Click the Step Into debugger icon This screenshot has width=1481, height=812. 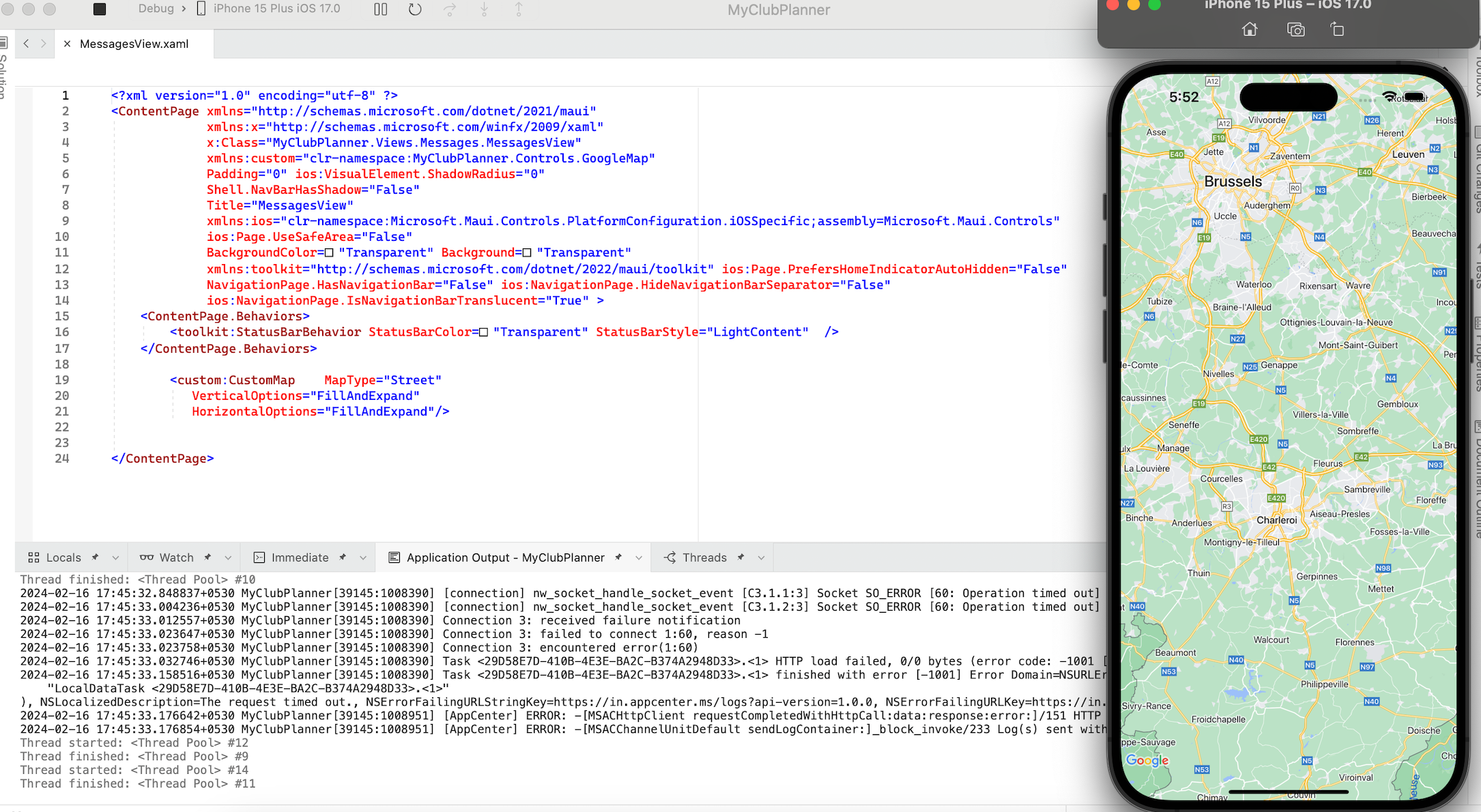point(484,9)
